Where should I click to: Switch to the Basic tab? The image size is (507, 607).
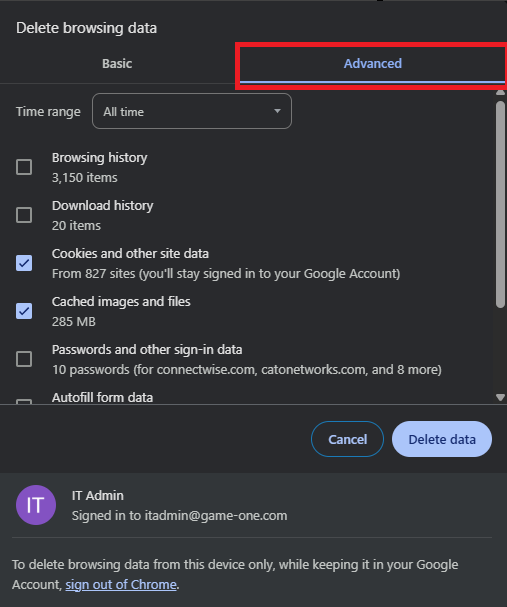coord(117,63)
